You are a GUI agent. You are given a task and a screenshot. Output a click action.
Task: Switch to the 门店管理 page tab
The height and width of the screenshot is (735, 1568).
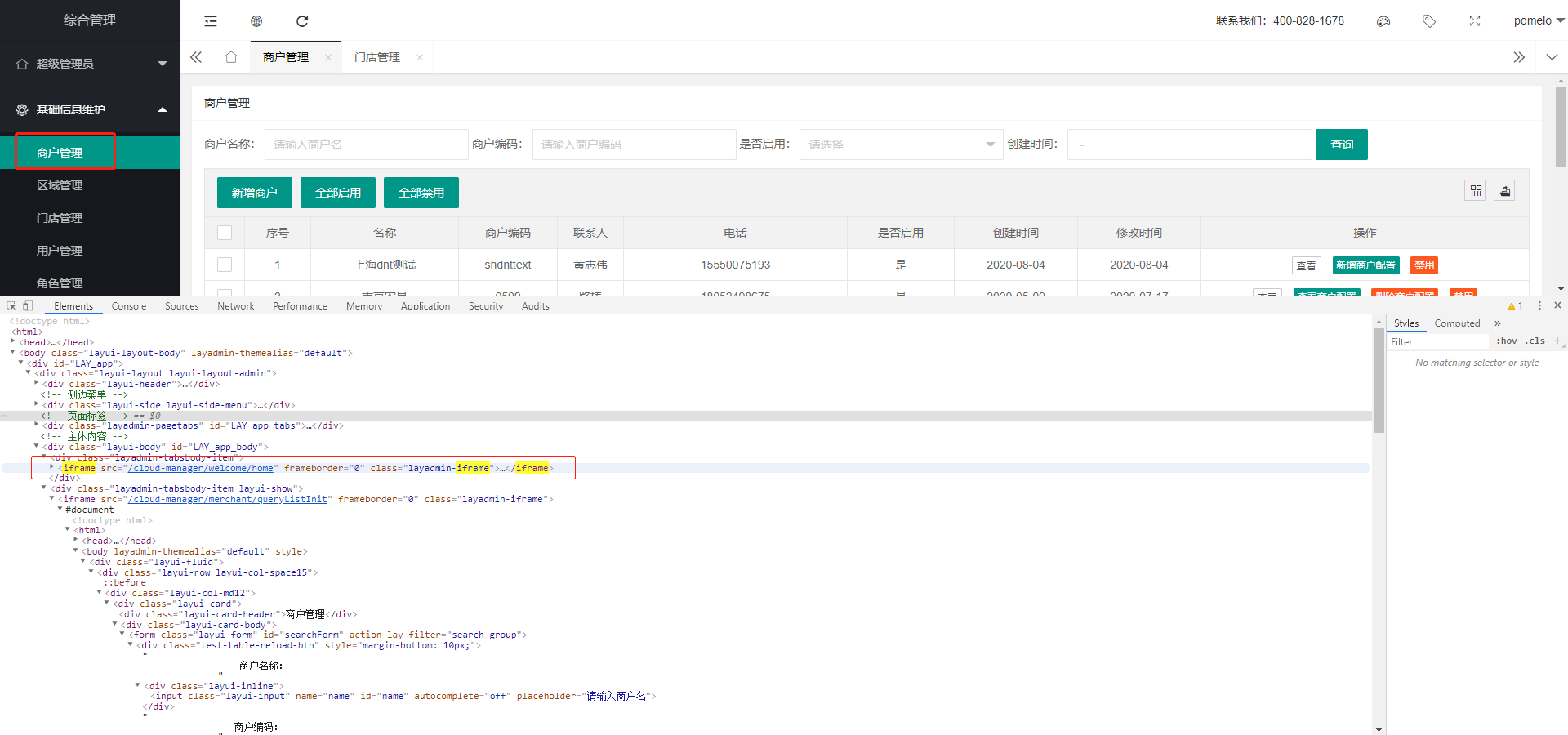click(377, 57)
